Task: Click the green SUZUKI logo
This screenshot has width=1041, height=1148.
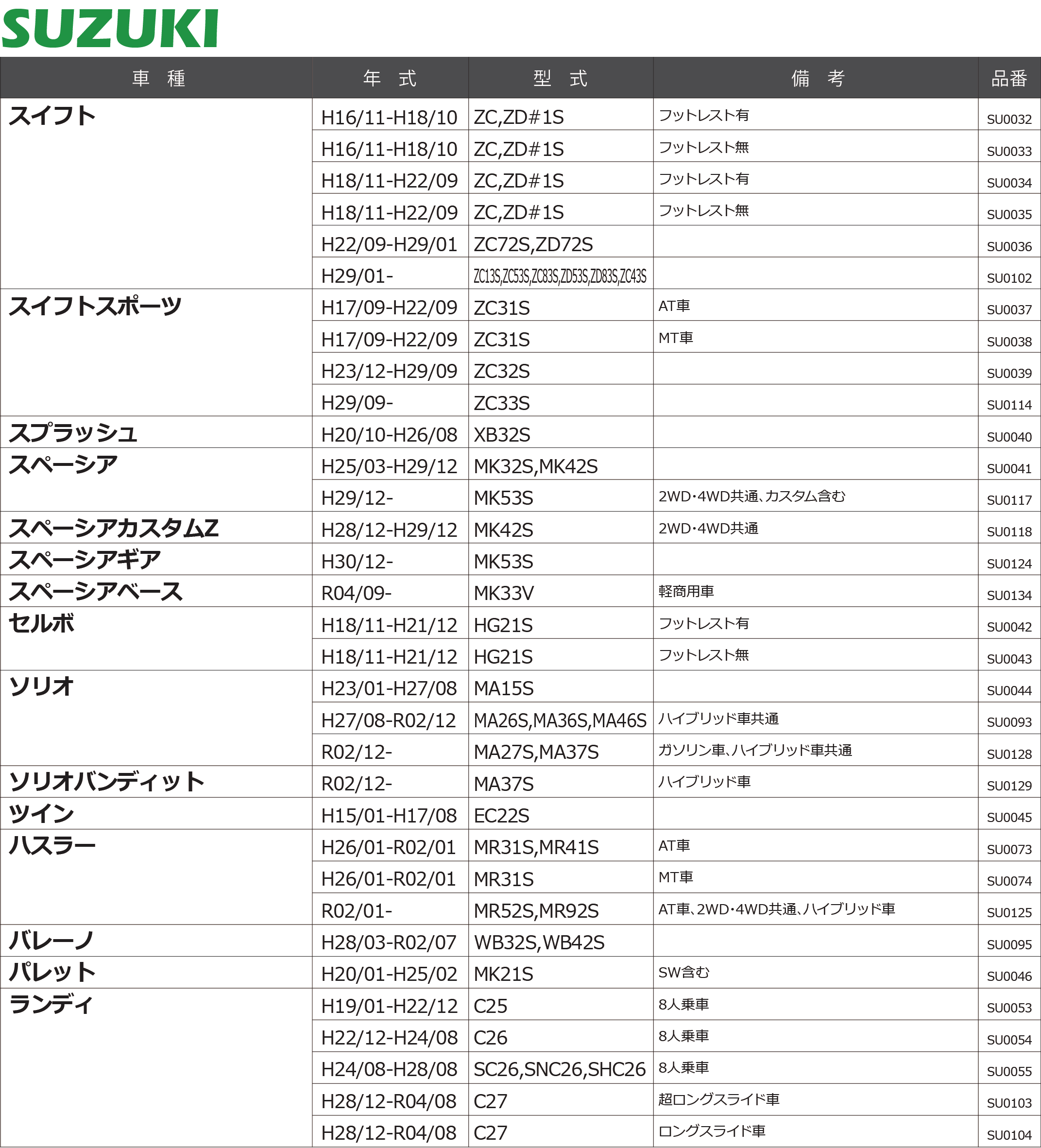Action: (x=110, y=29)
